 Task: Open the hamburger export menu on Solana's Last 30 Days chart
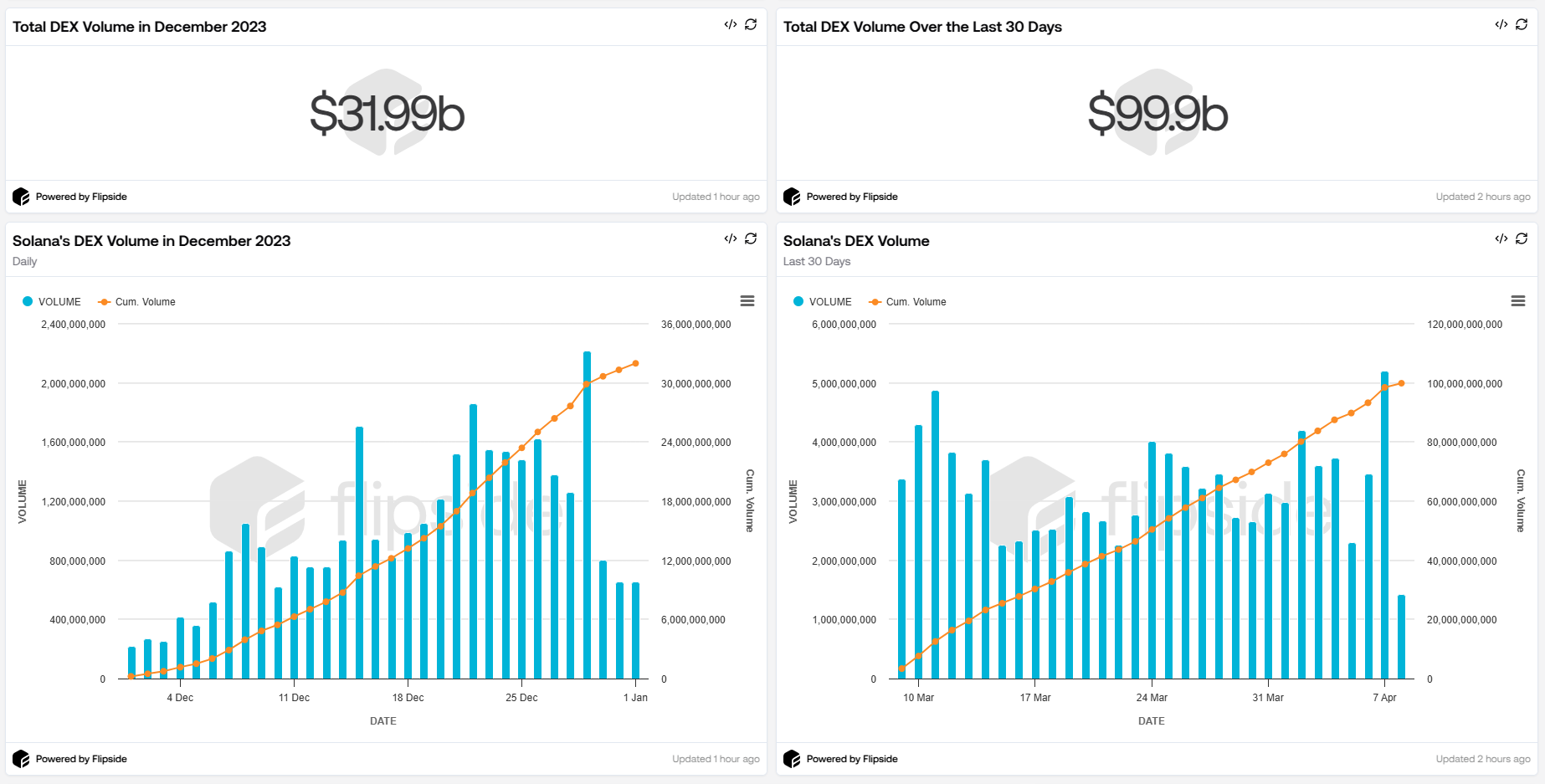tap(1519, 301)
